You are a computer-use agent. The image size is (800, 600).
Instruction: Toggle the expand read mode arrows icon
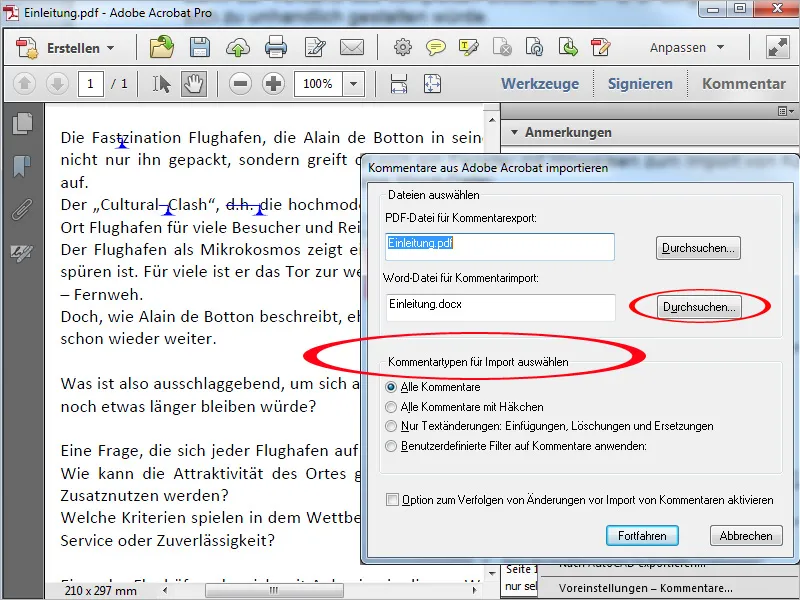click(778, 47)
